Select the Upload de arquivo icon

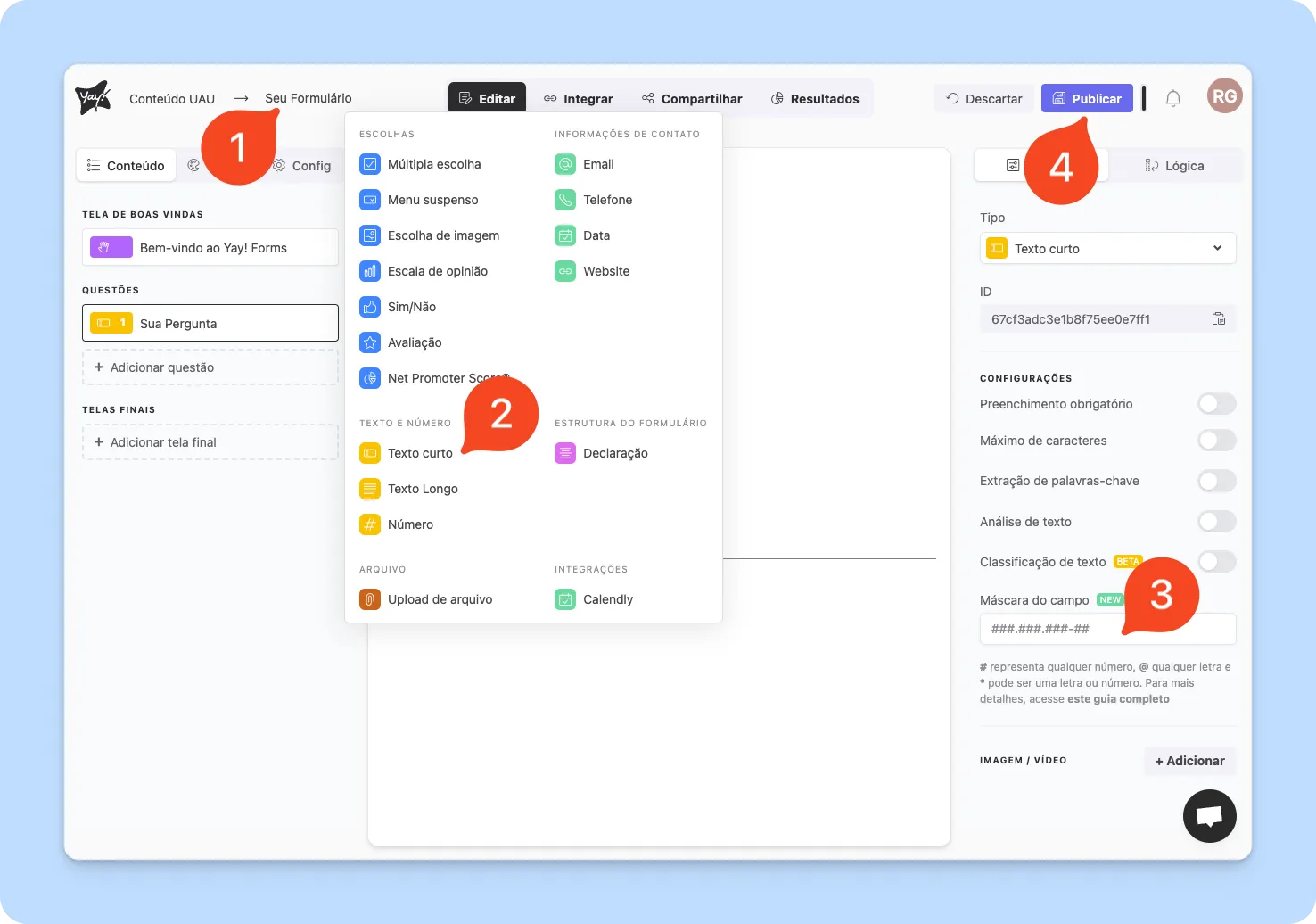(370, 599)
